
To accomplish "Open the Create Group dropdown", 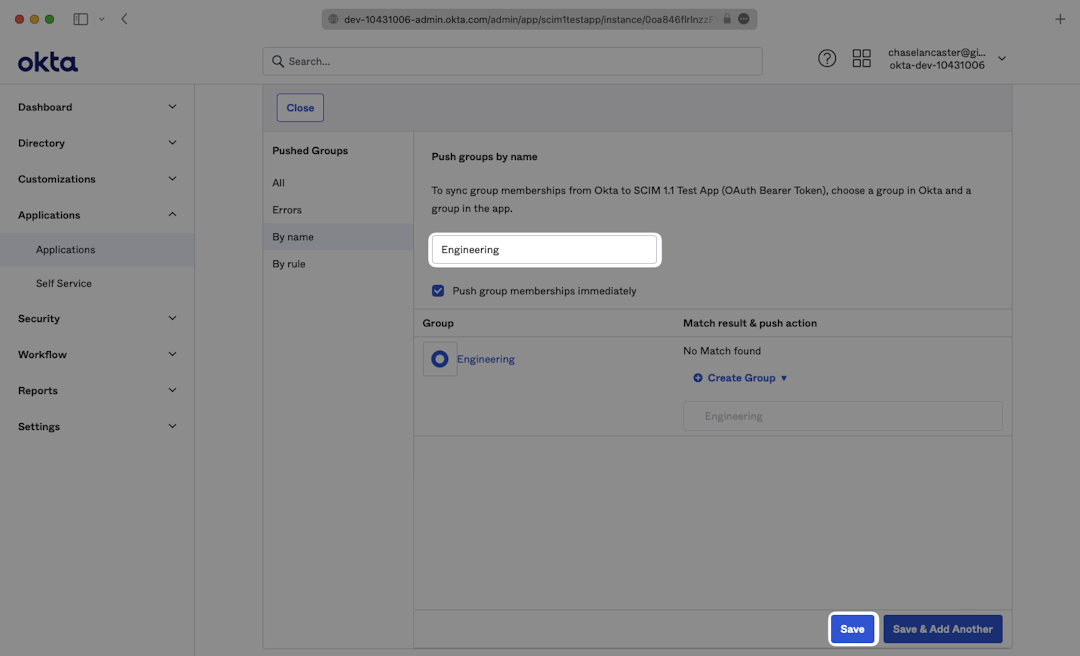I will pos(741,378).
